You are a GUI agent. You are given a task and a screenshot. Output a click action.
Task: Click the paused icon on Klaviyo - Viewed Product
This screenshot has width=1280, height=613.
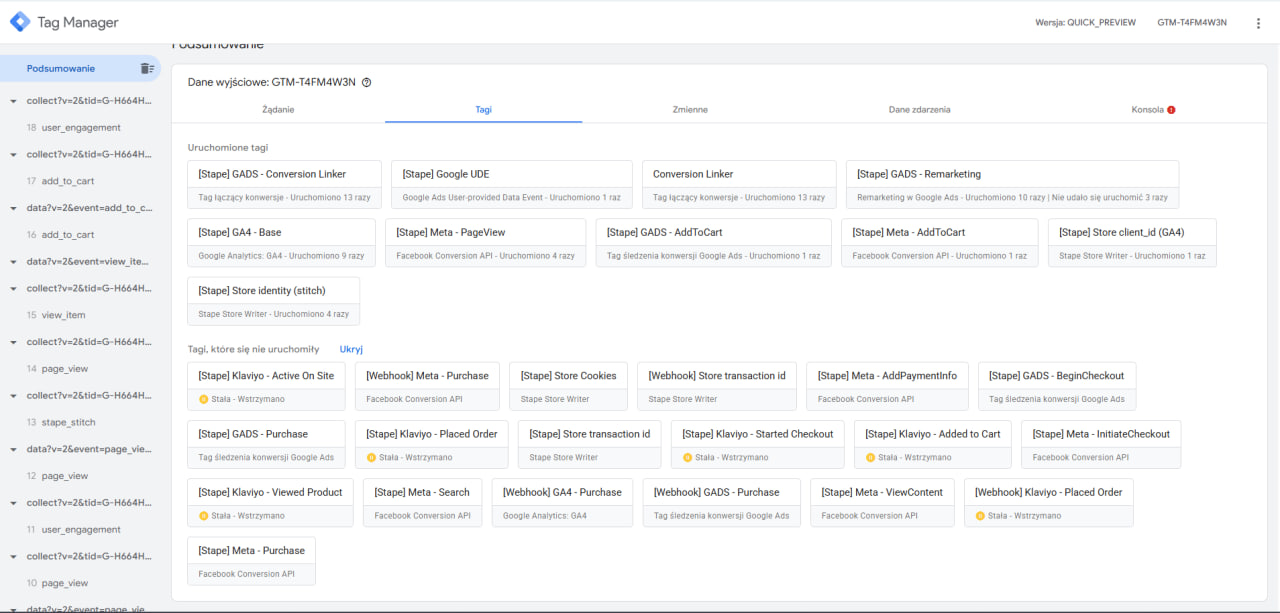tap(203, 516)
